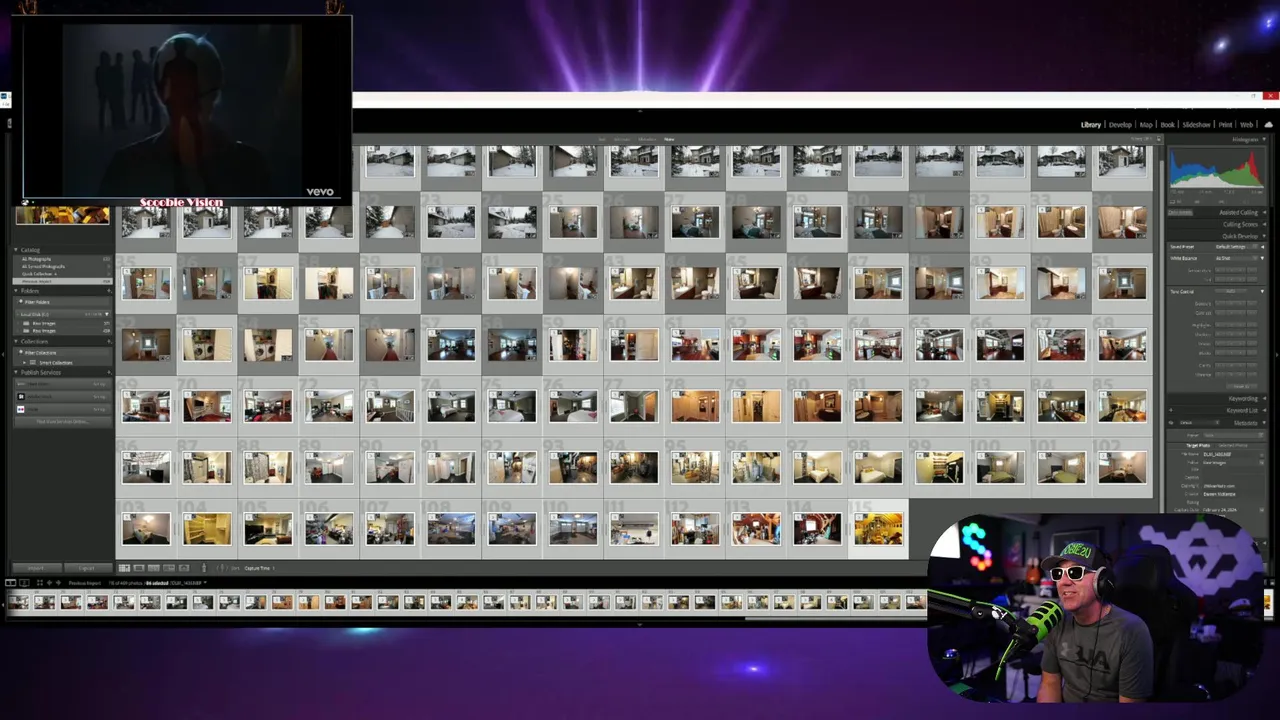Expand Smart Collections set

(24, 362)
